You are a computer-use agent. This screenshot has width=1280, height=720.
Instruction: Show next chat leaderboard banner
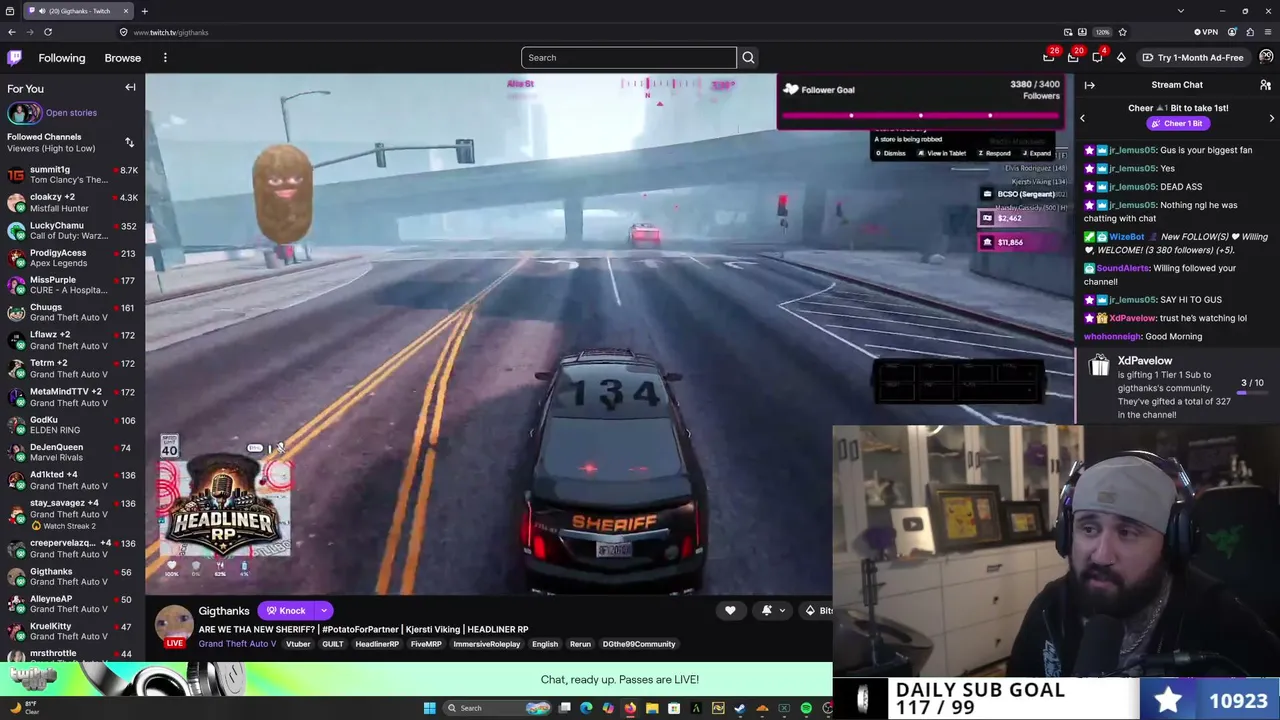(1271, 118)
